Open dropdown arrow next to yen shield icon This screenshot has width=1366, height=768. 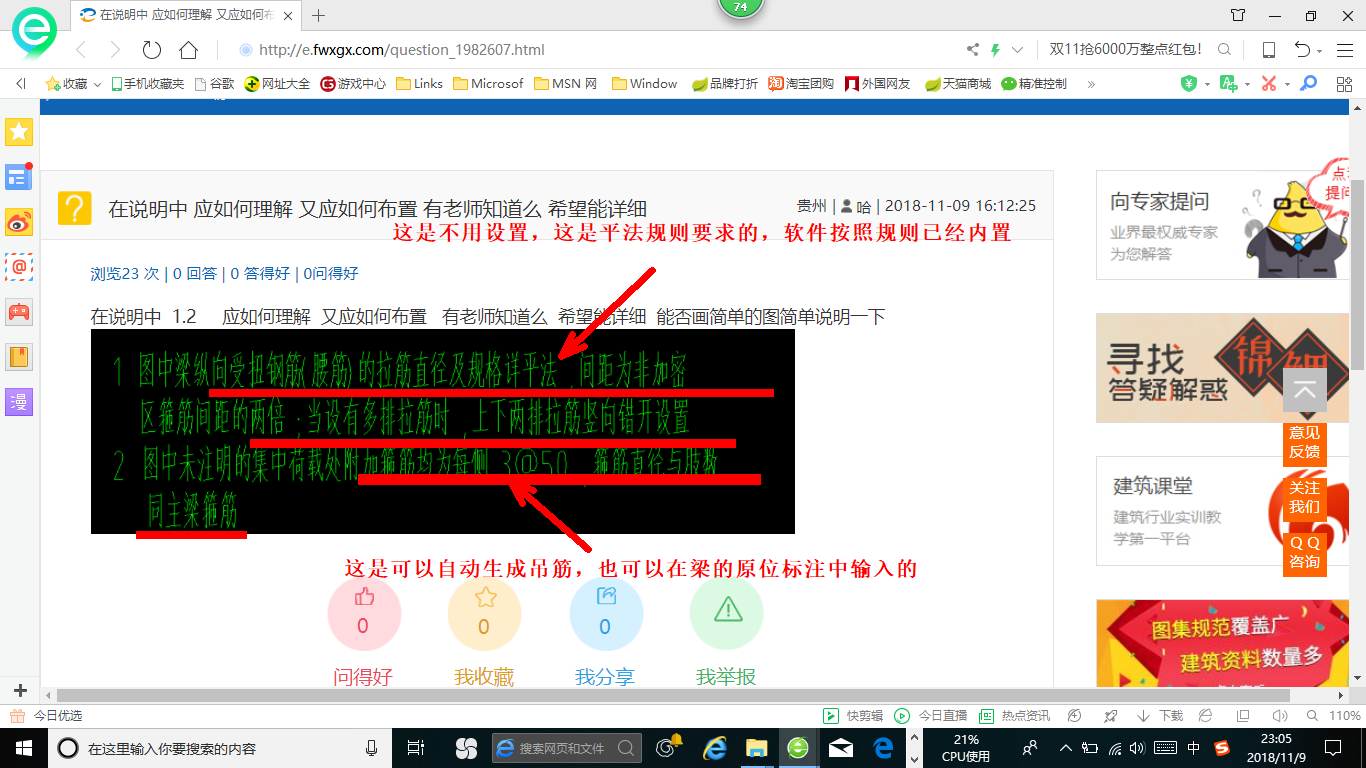click(1207, 85)
